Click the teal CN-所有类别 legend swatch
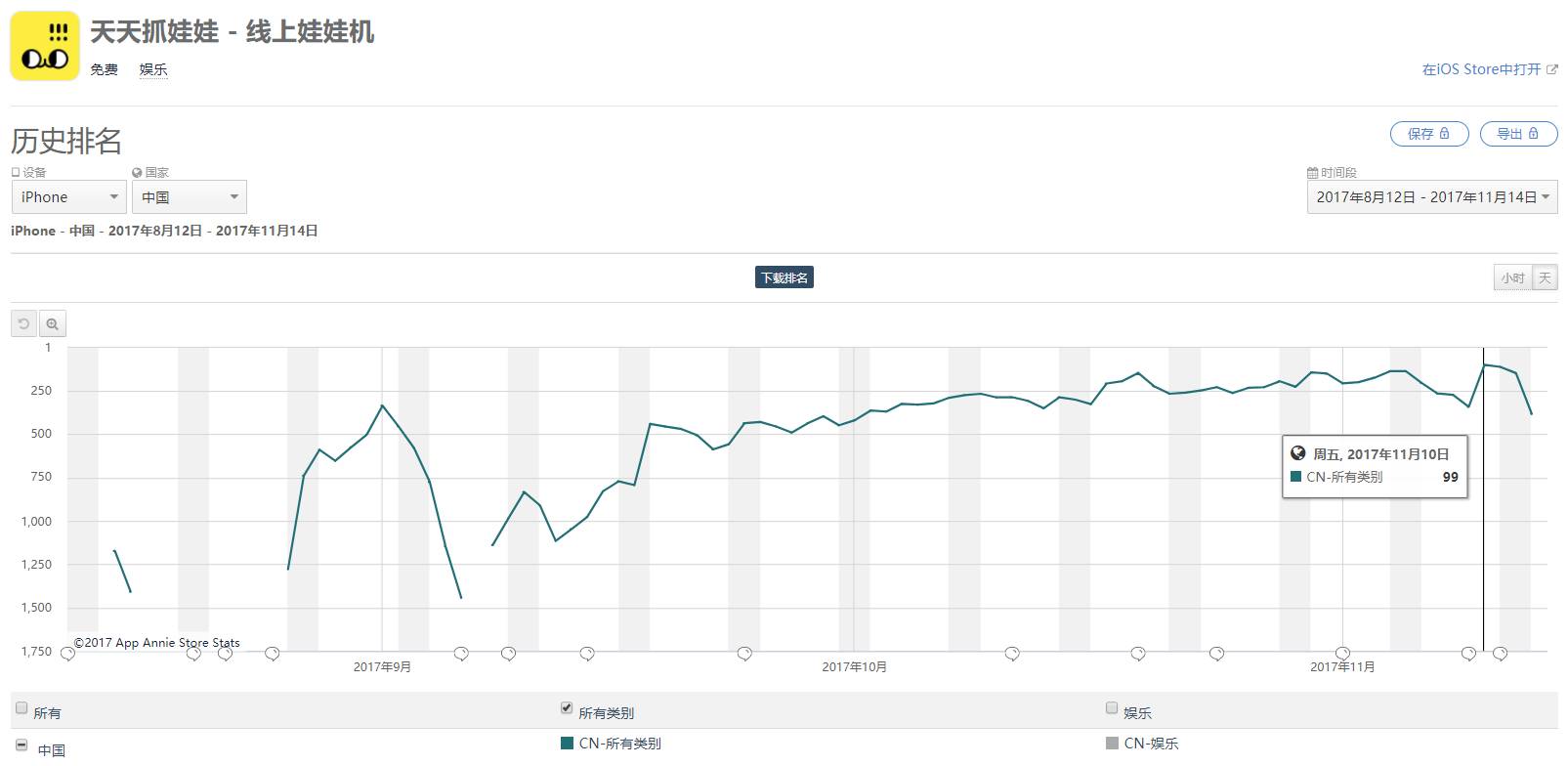 tap(567, 744)
